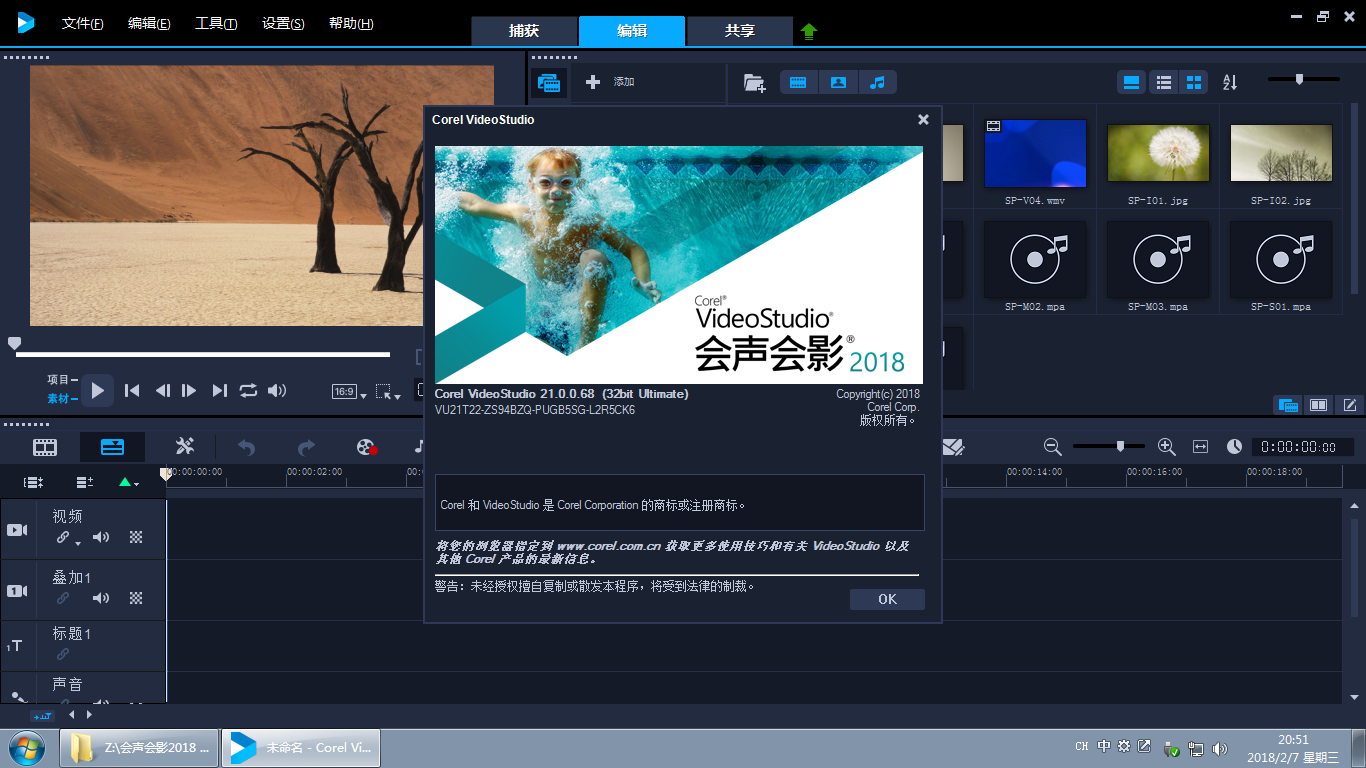The width and height of the screenshot is (1366, 768).
Task: Toggle show photos filter
Action: click(x=838, y=83)
